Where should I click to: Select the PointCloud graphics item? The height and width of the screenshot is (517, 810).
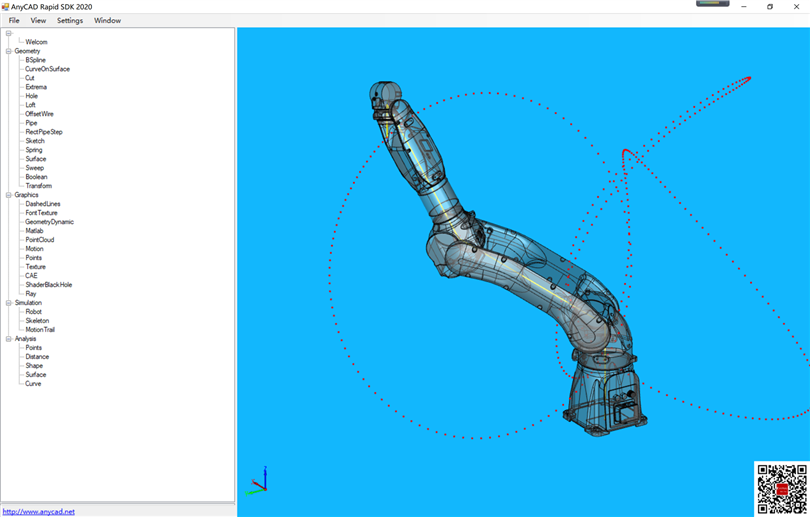[40, 240]
